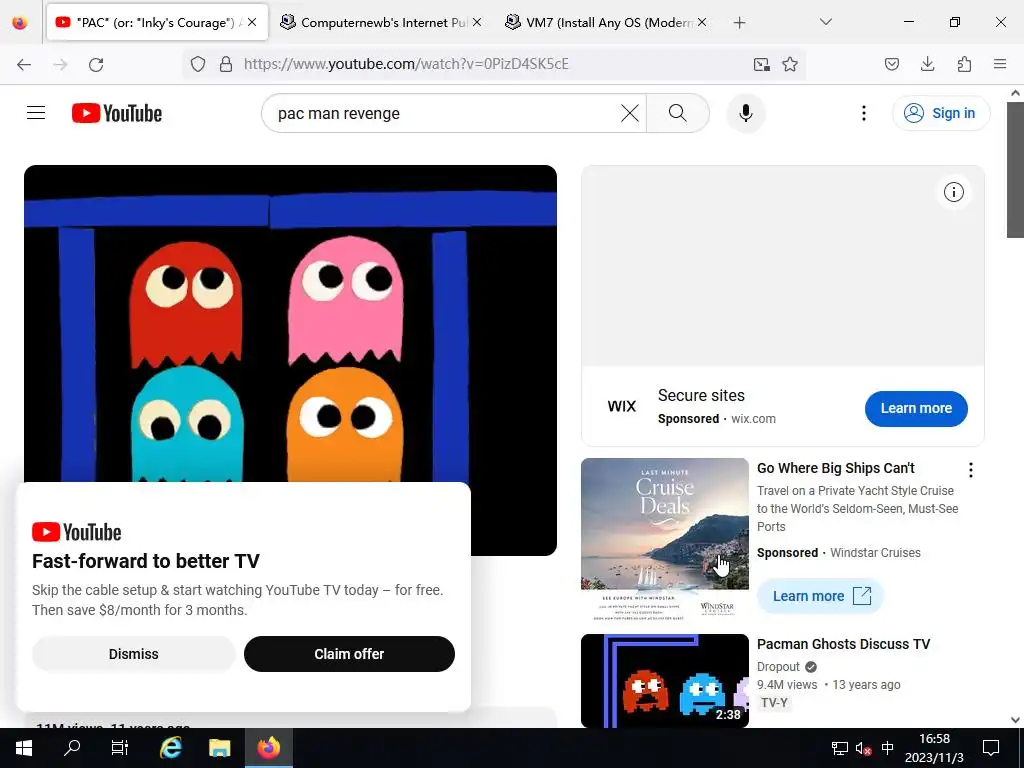Run search with magnifier button
This screenshot has width=1024, height=768.
678,113
